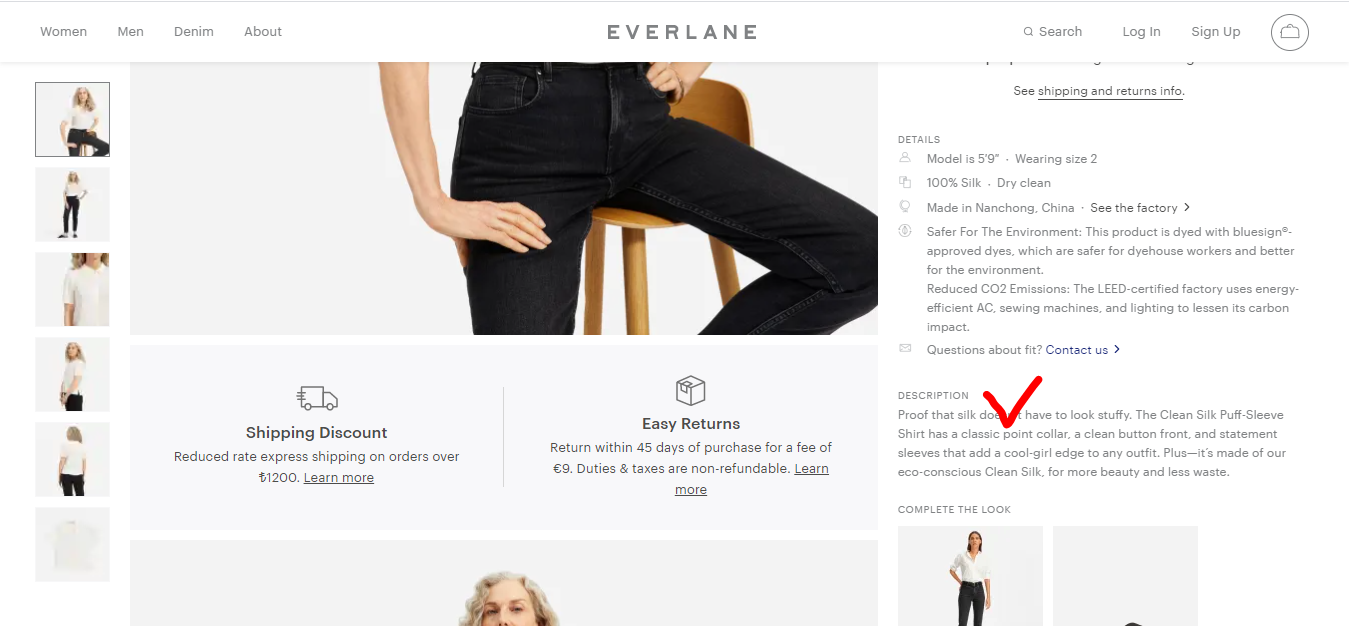
Task: Open the shipping and returns info link
Action: (x=1110, y=91)
